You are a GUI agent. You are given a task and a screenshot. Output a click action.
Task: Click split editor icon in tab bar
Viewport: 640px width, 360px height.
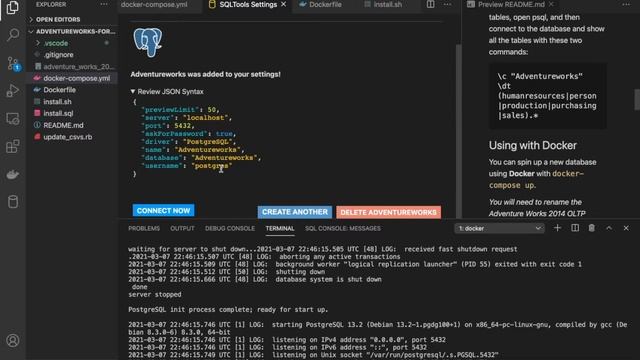[x=431, y=4]
